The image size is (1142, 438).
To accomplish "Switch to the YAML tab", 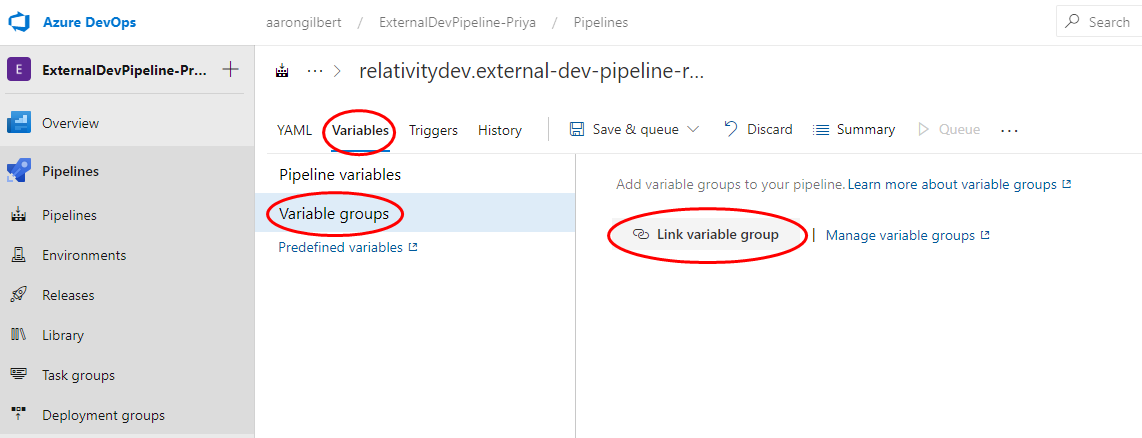I will 294,130.
